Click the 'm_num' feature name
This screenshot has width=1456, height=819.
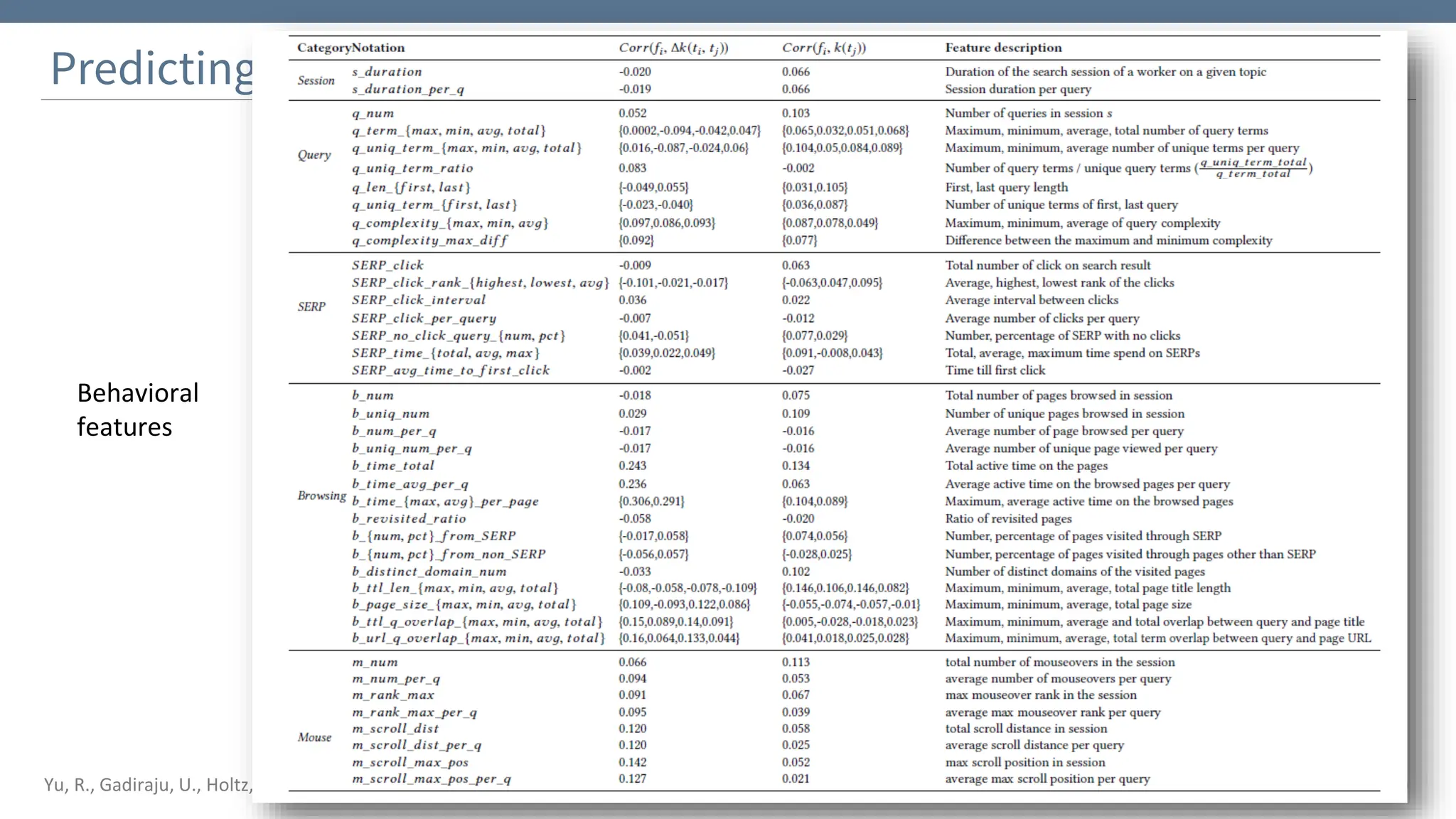tap(375, 662)
